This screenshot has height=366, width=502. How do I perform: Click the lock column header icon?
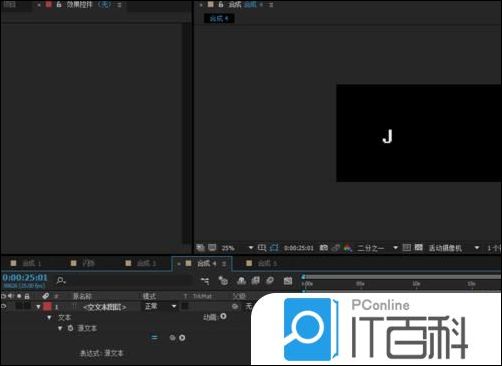click(27, 296)
